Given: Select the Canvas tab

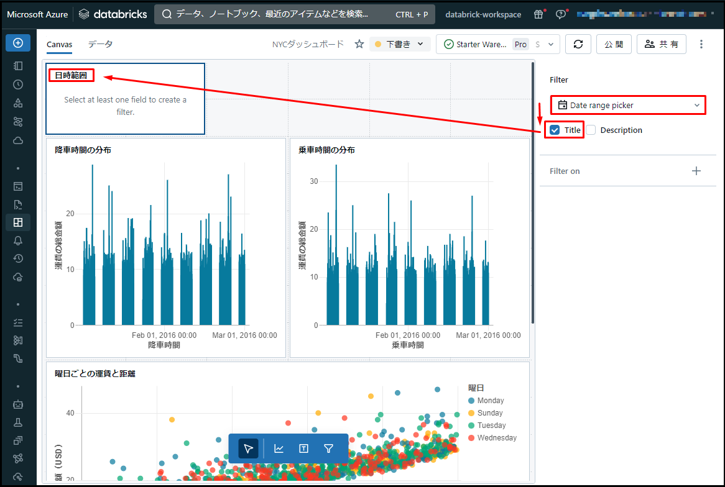Looking at the screenshot, I should [x=61, y=44].
